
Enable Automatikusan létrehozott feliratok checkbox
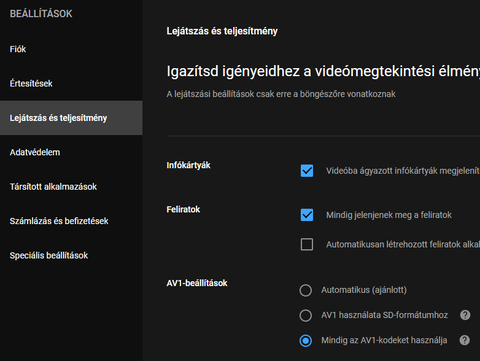[307, 244]
